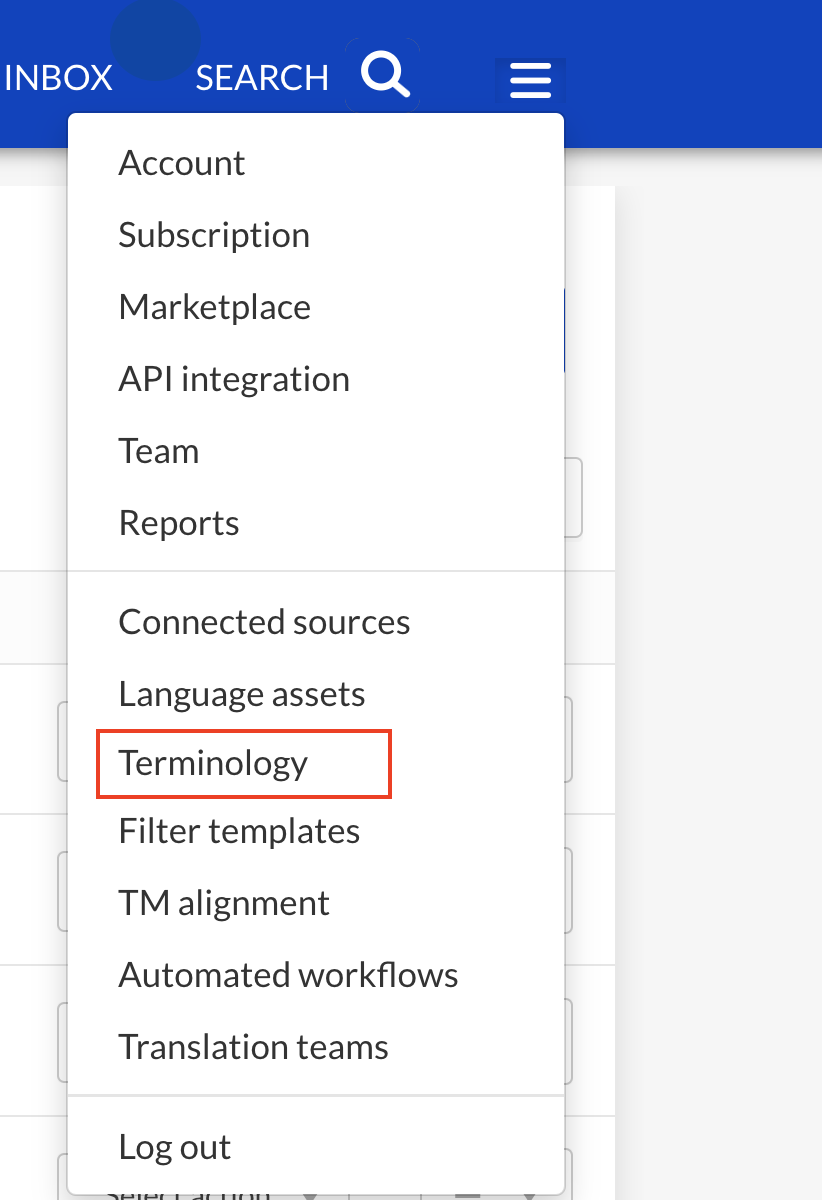822x1200 pixels.
Task: Open the Marketplace page
Action: (x=214, y=306)
